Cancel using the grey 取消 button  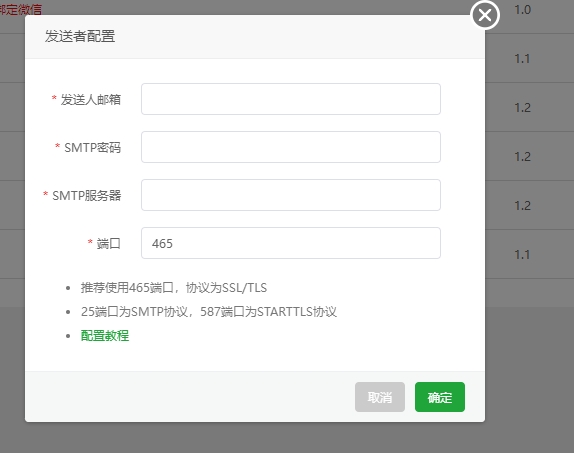[x=380, y=397]
